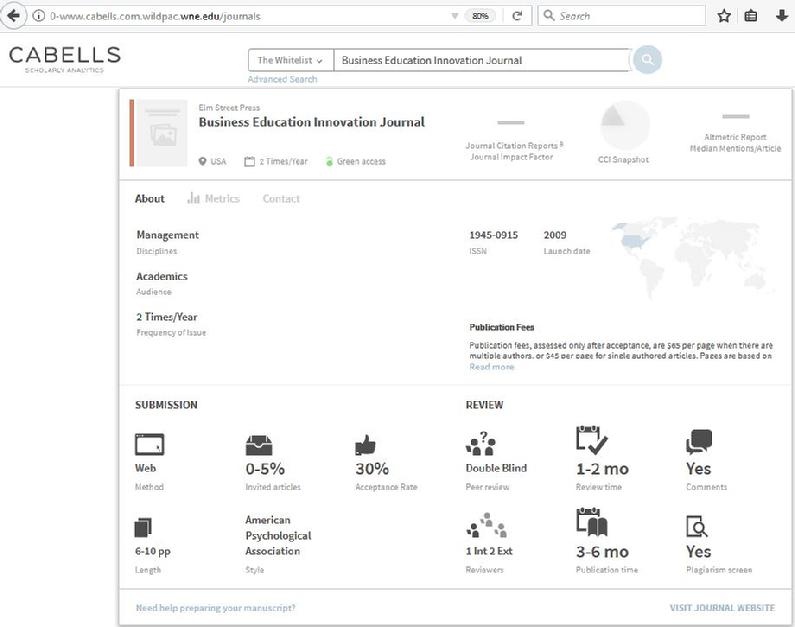This screenshot has height=627, width=795.
Task: Click the journal cover placeholder image
Action: click(163, 133)
